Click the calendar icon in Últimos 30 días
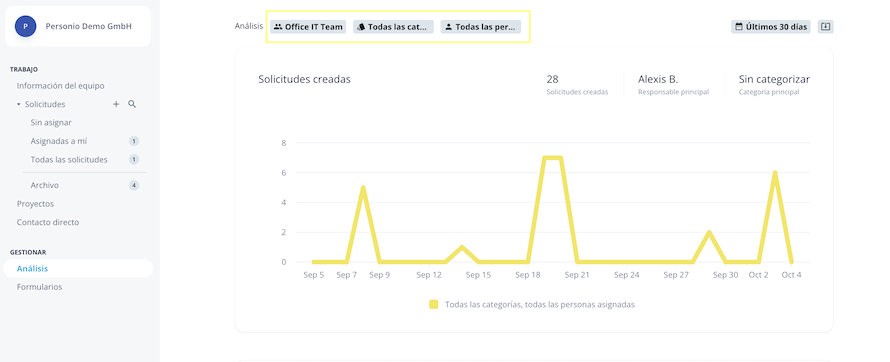This screenshot has width=890, height=362. (739, 27)
